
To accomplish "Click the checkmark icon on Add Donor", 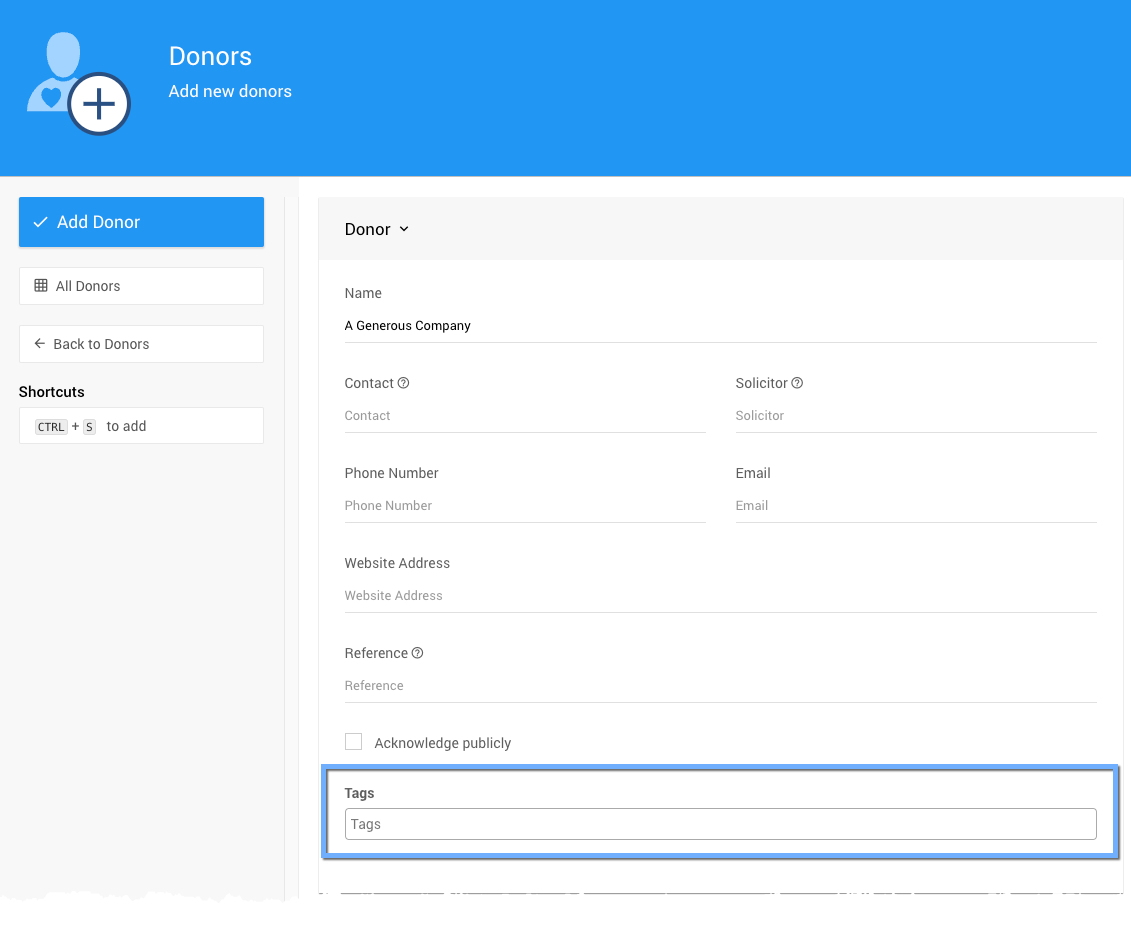I will pos(40,222).
